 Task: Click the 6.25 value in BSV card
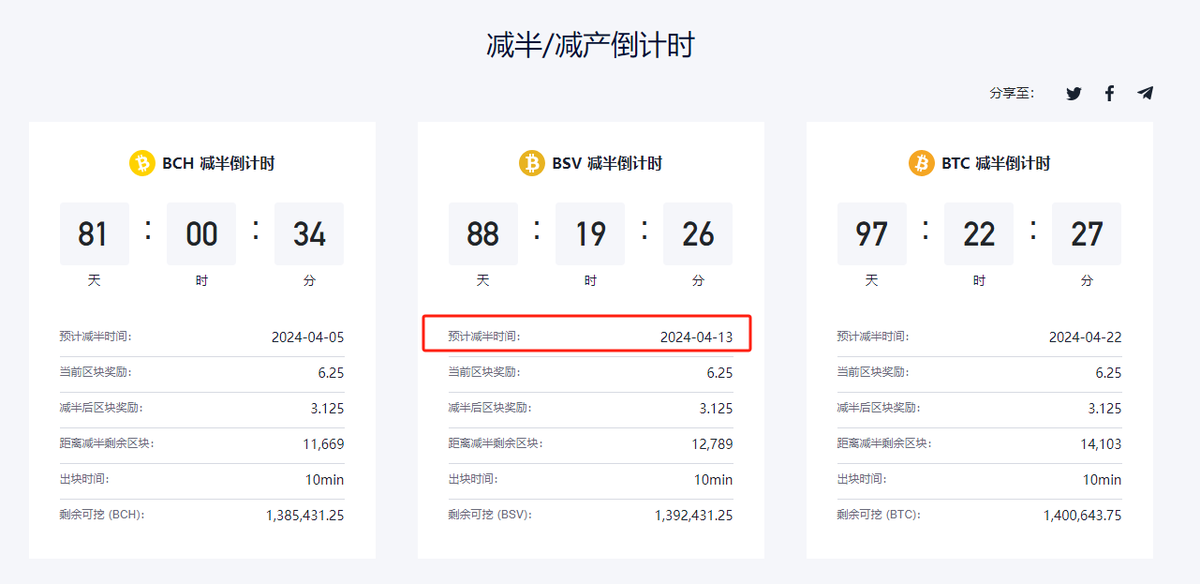pyautogui.click(x=719, y=372)
